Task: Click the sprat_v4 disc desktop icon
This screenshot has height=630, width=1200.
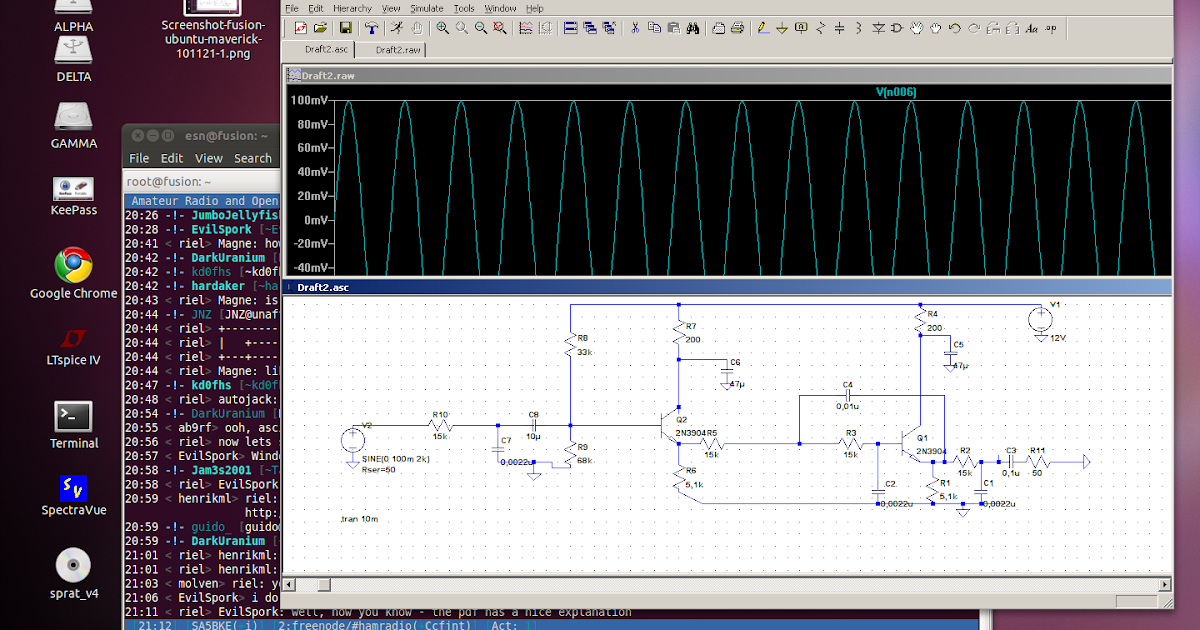Action: (74, 574)
